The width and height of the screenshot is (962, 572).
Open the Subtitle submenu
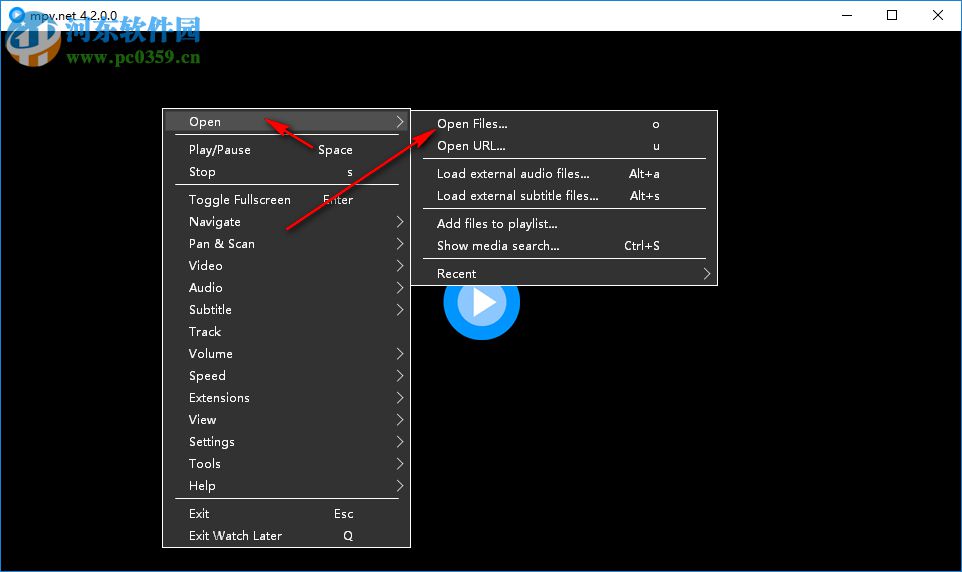pyautogui.click(x=287, y=310)
